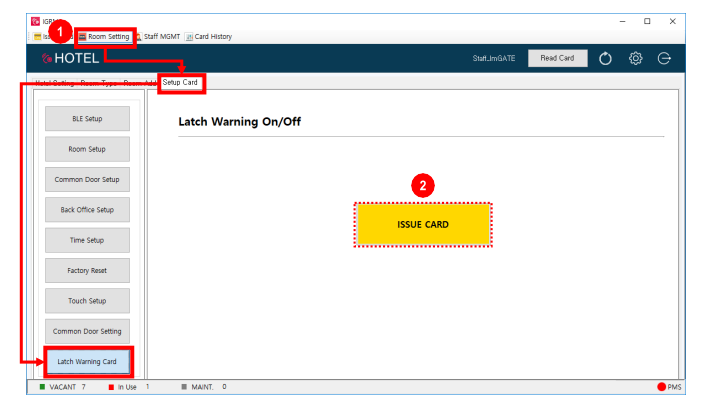Select the Latch Warning Card option
Screen dimensions: 702x404
pyautogui.click(x=87, y=361)
